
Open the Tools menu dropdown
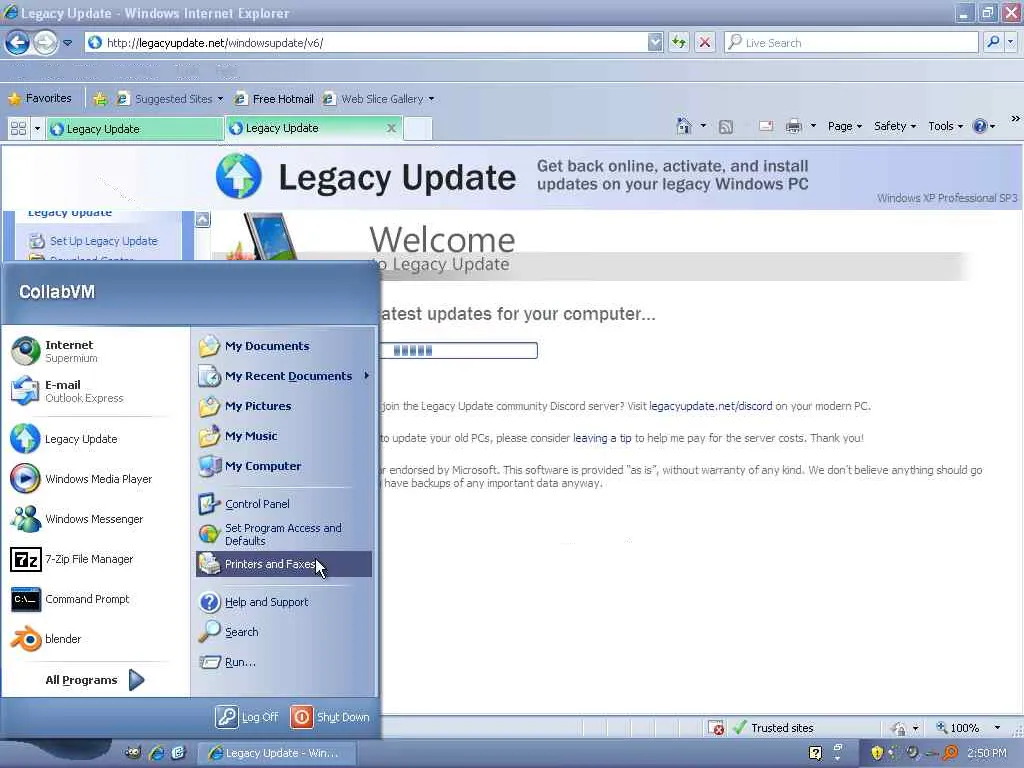(946, 126)
